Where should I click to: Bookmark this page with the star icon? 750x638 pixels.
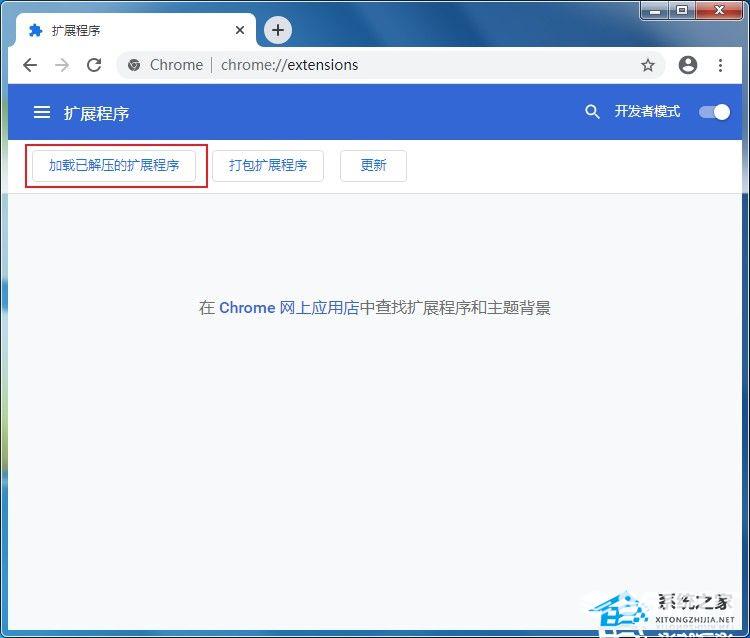(648, 65)
